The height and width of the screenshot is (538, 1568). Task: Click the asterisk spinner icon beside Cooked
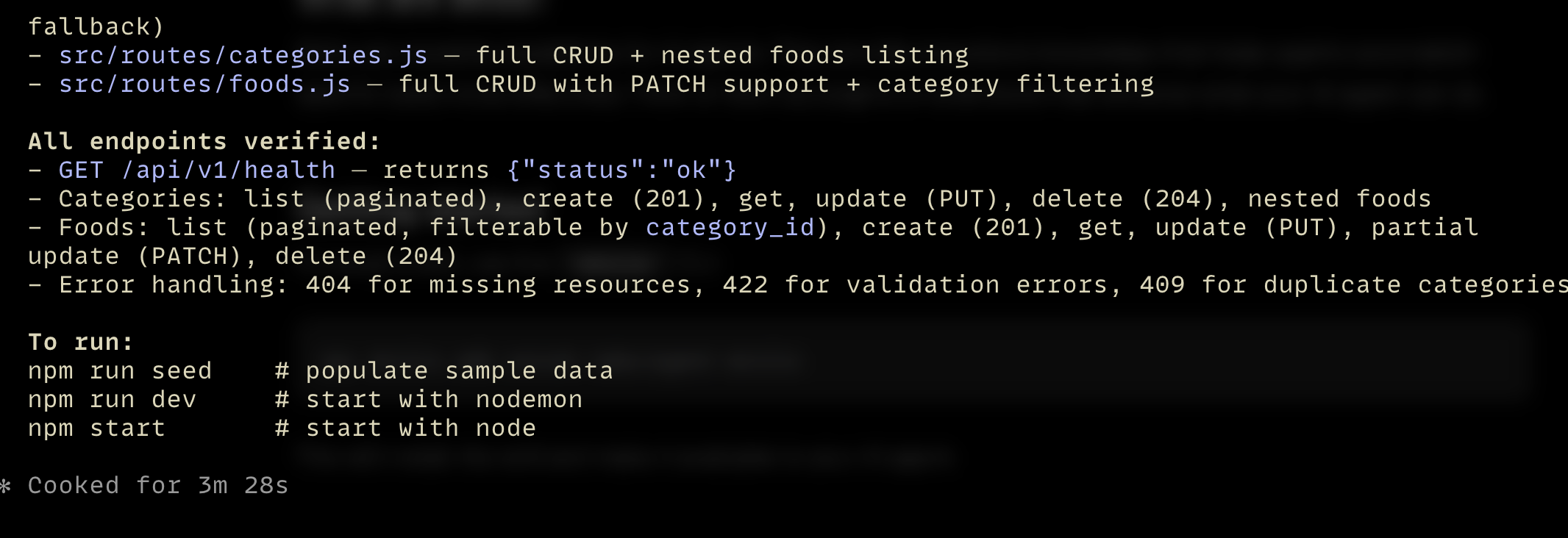click(x=6, y=486)
